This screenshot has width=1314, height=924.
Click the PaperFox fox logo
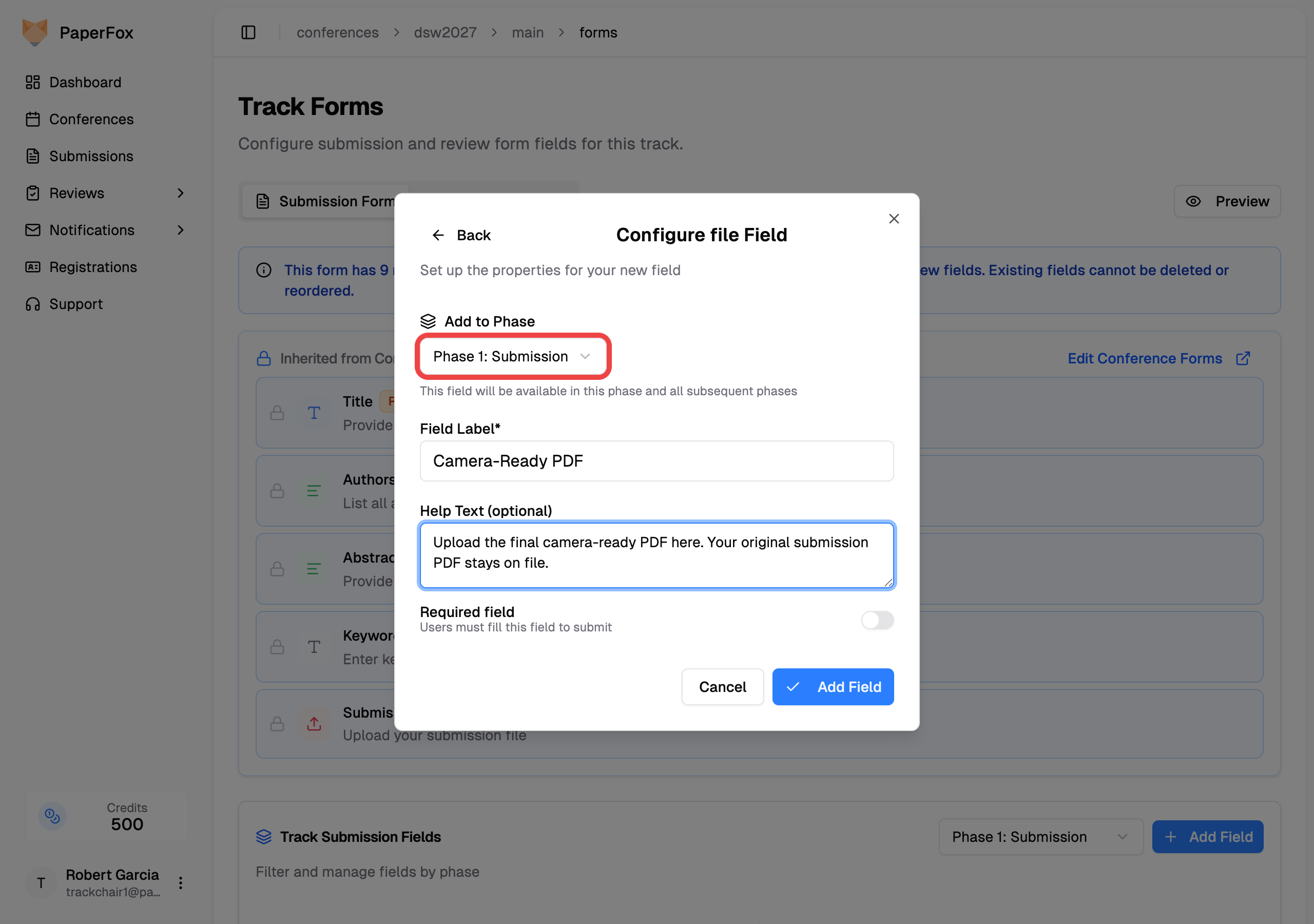pos(34,33)
